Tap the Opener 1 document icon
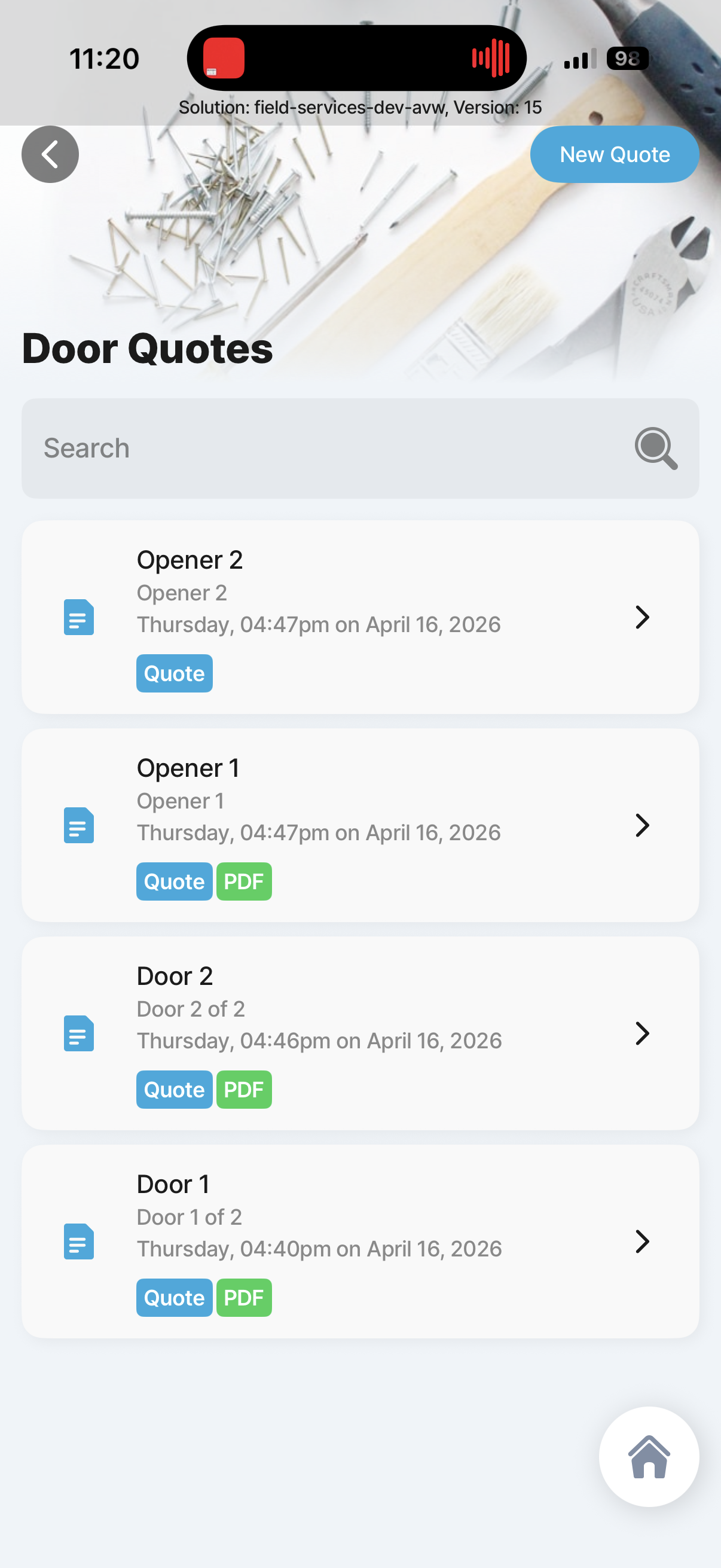721x1568 pixels. click(79, 825)
